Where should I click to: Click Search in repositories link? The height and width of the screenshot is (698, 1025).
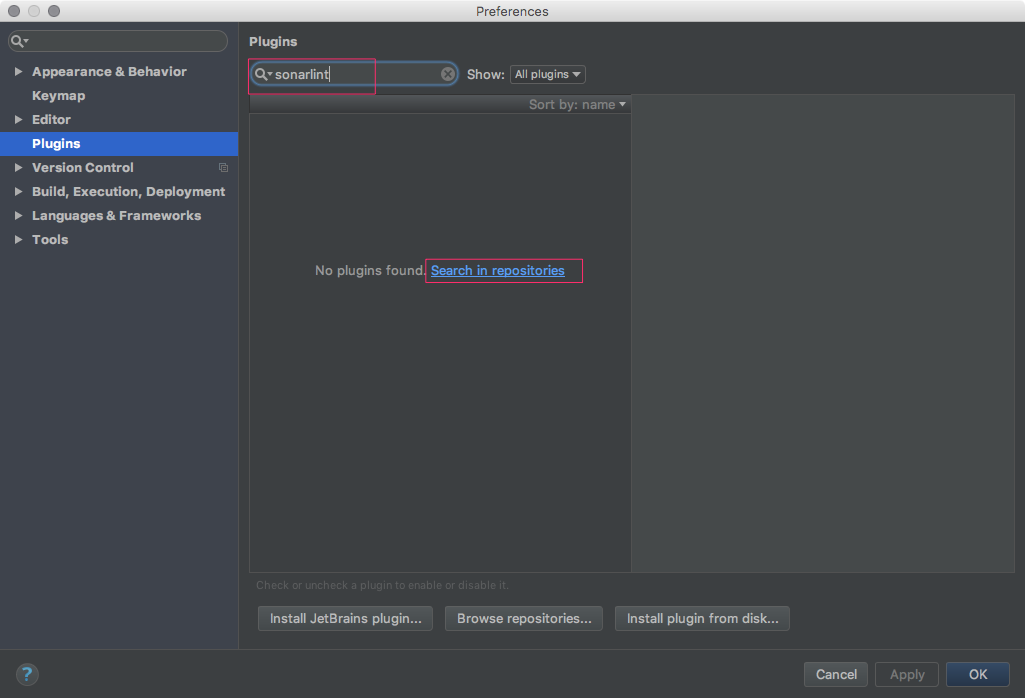point(497,271)
